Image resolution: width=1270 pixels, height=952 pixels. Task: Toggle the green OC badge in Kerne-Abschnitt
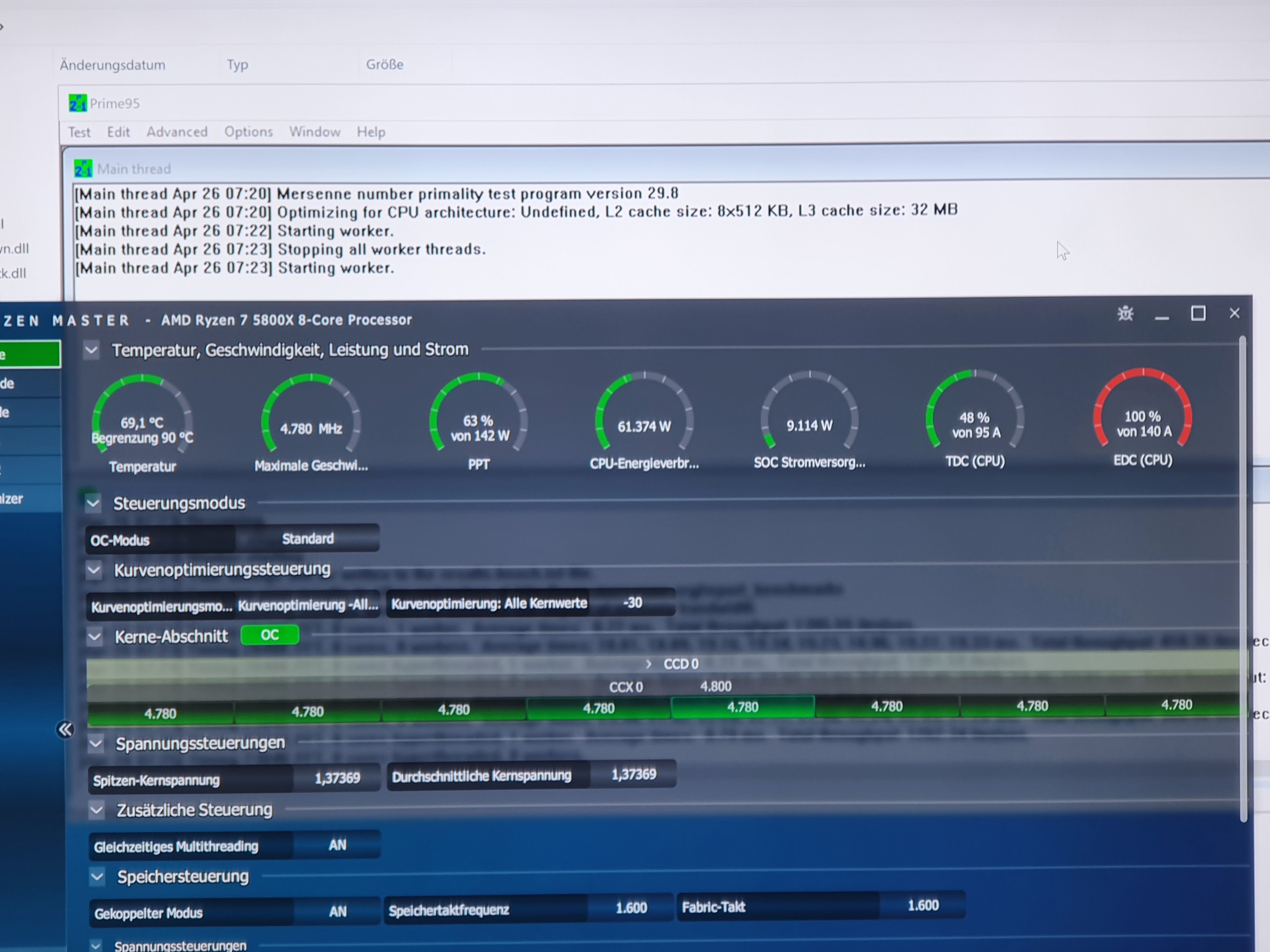(269, 635)
